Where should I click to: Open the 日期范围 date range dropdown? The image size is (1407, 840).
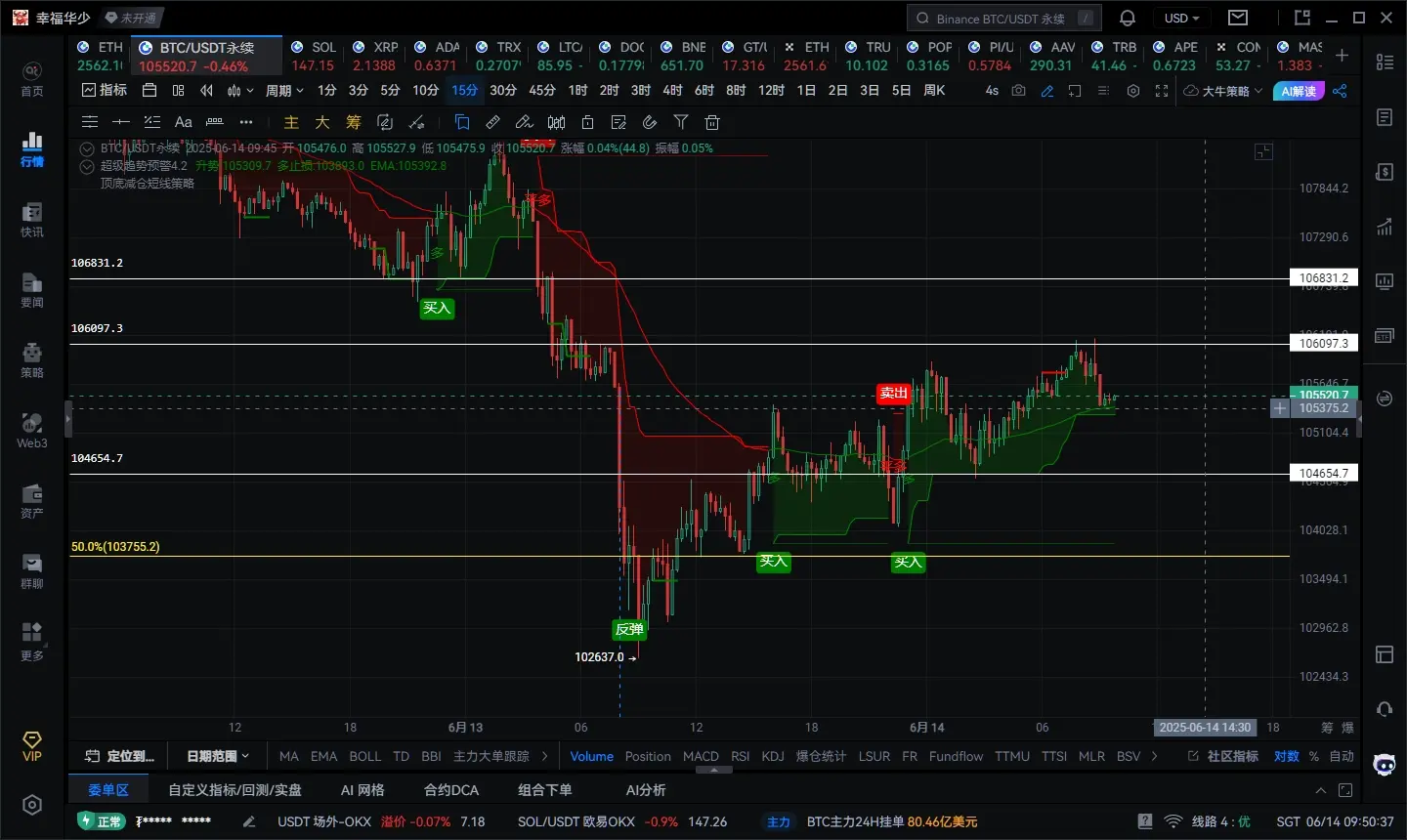pos(218,756)
